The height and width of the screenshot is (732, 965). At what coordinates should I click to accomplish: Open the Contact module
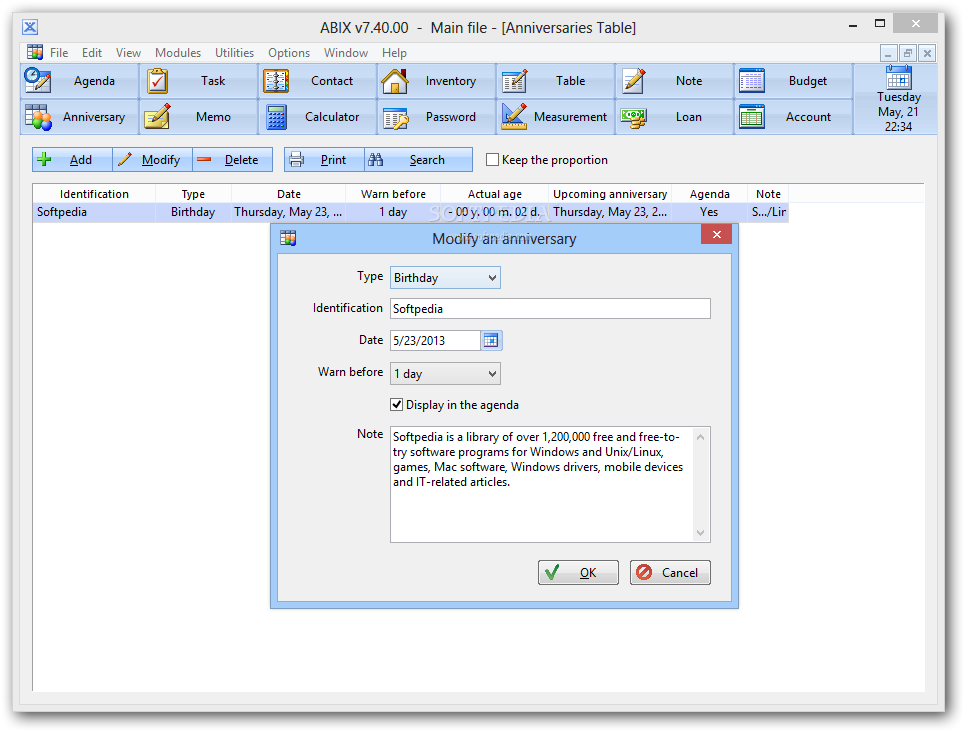pos(317,81)
